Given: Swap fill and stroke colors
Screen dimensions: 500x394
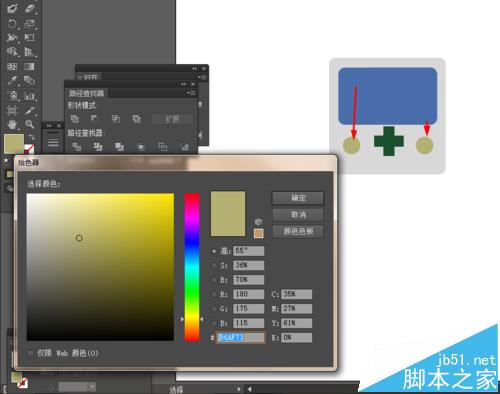Looking at the screenshot, I should click(31, 137).
